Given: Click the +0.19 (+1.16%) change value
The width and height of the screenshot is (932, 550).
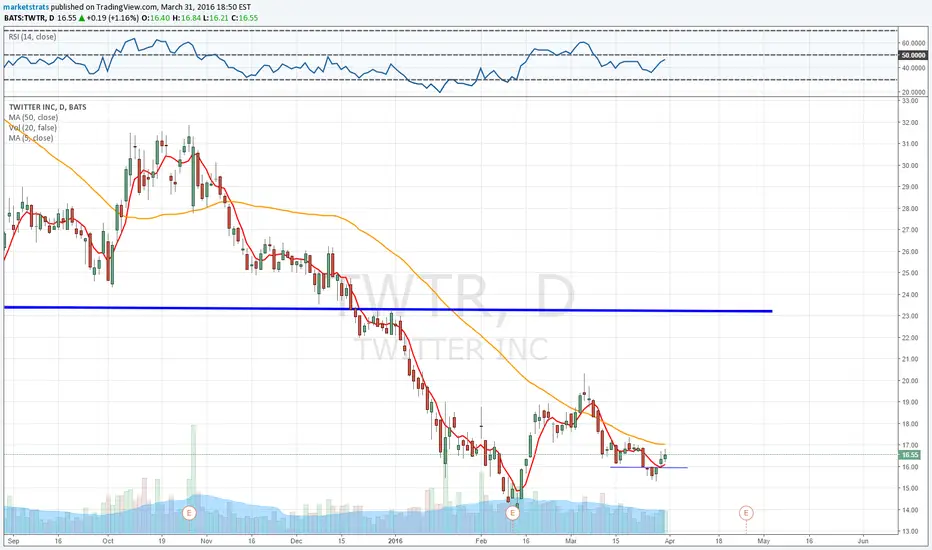Looking at the screenshot, I should pyautogui.click(x=113, y=18).
